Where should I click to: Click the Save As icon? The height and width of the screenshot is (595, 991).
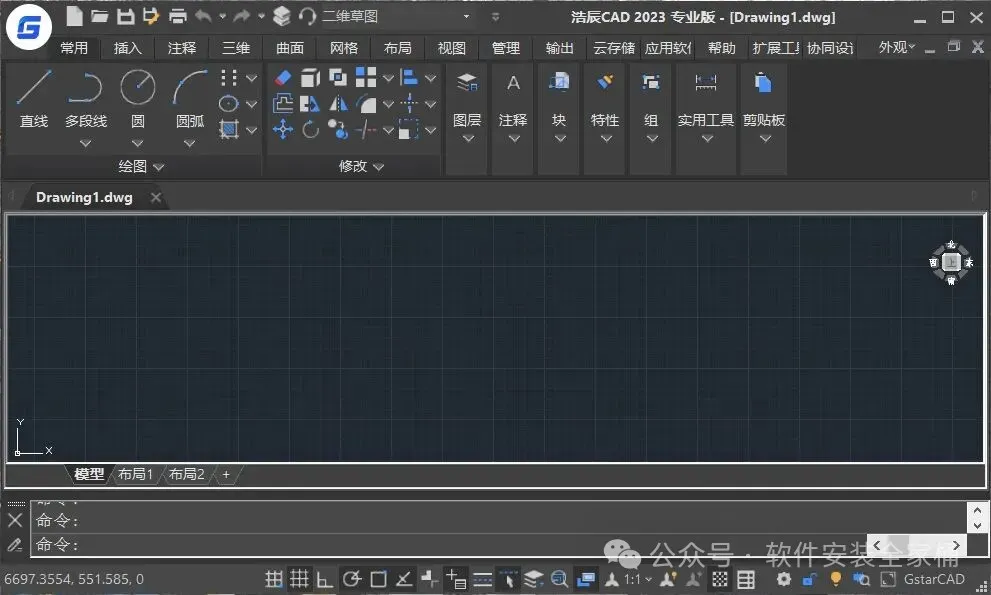pos(150,16)
